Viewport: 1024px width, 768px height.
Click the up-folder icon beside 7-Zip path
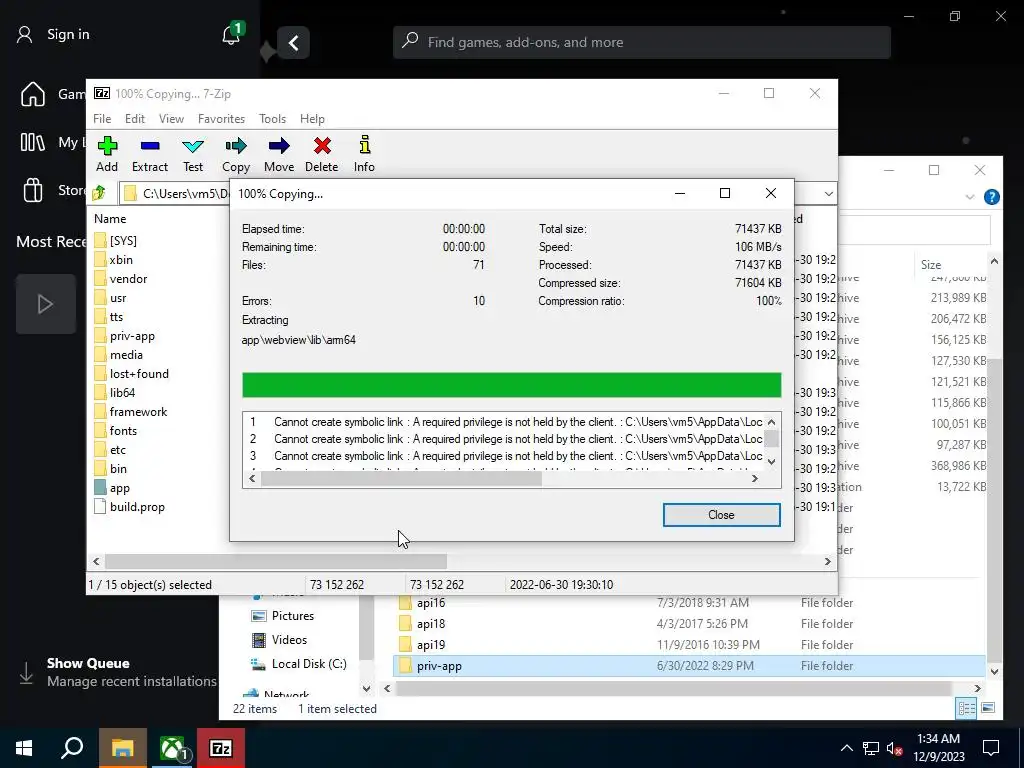tap(99, 193)
